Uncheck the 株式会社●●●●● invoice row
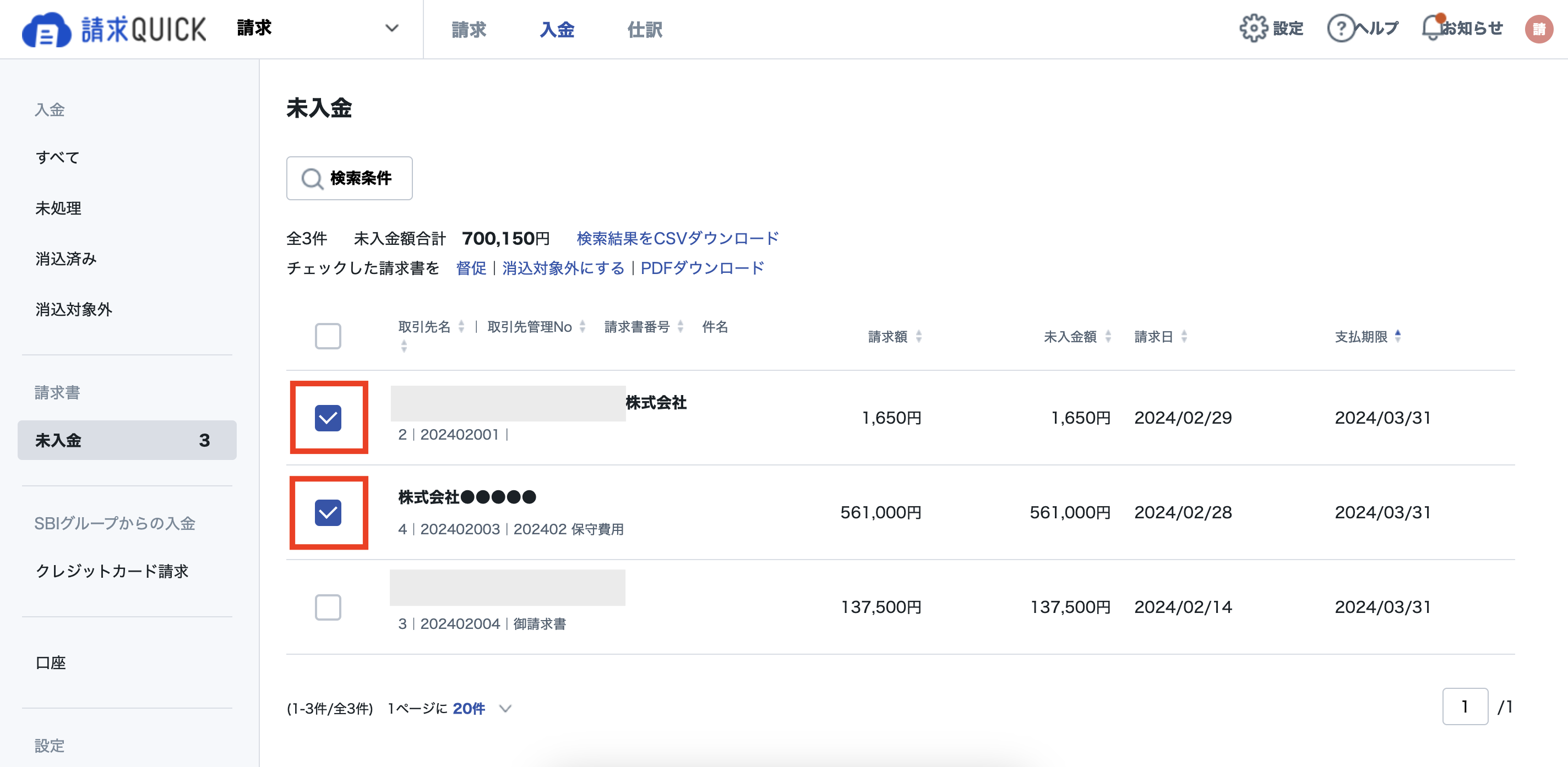The width and height of the screenshot is (1568, 767). [x=329, y=514]
